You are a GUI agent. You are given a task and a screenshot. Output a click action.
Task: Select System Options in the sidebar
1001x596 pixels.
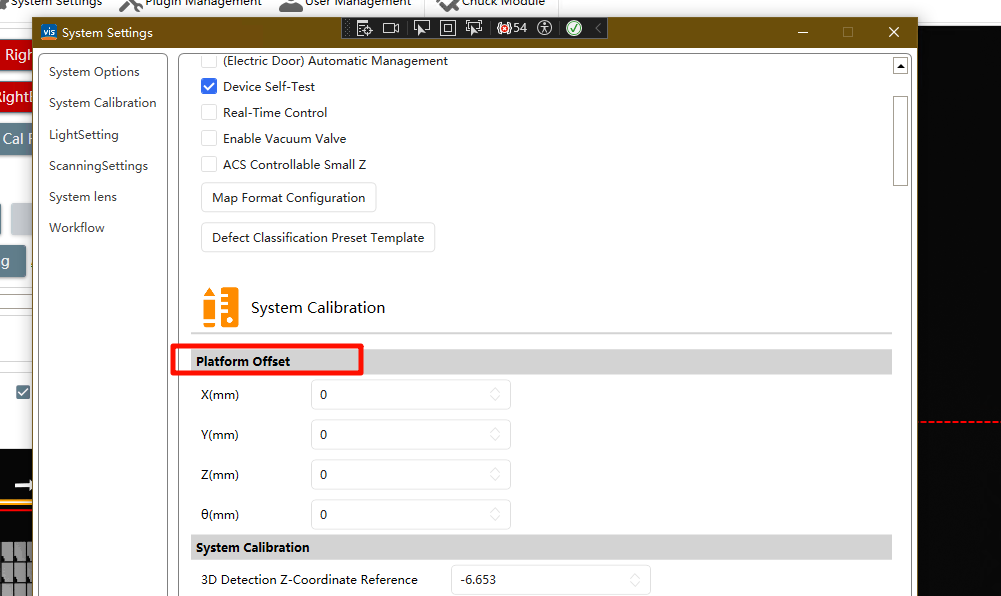94,71
